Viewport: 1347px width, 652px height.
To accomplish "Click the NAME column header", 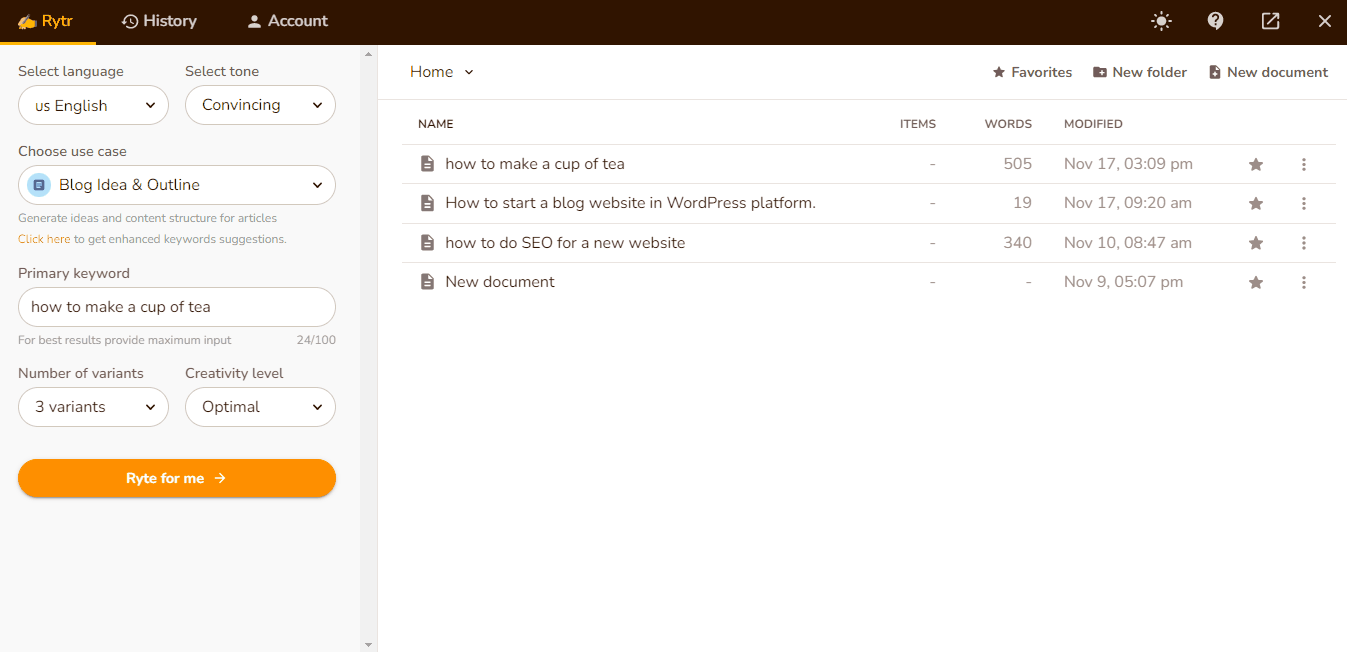I will [x=436, y=124].
